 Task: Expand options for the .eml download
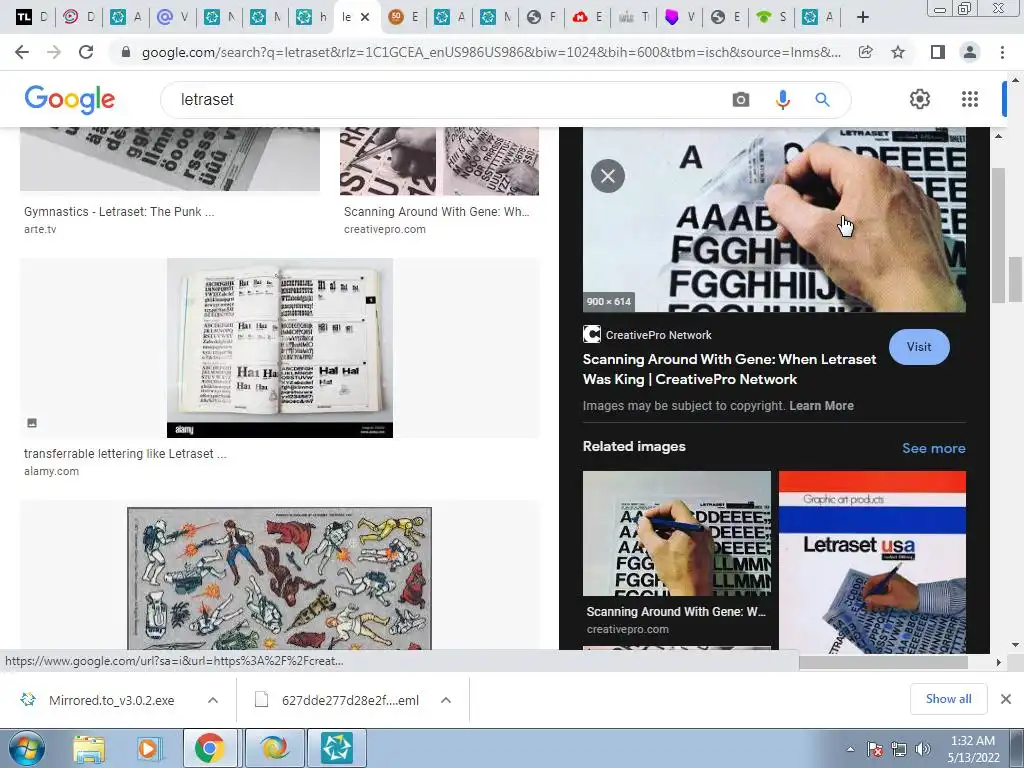coord(446,700)
